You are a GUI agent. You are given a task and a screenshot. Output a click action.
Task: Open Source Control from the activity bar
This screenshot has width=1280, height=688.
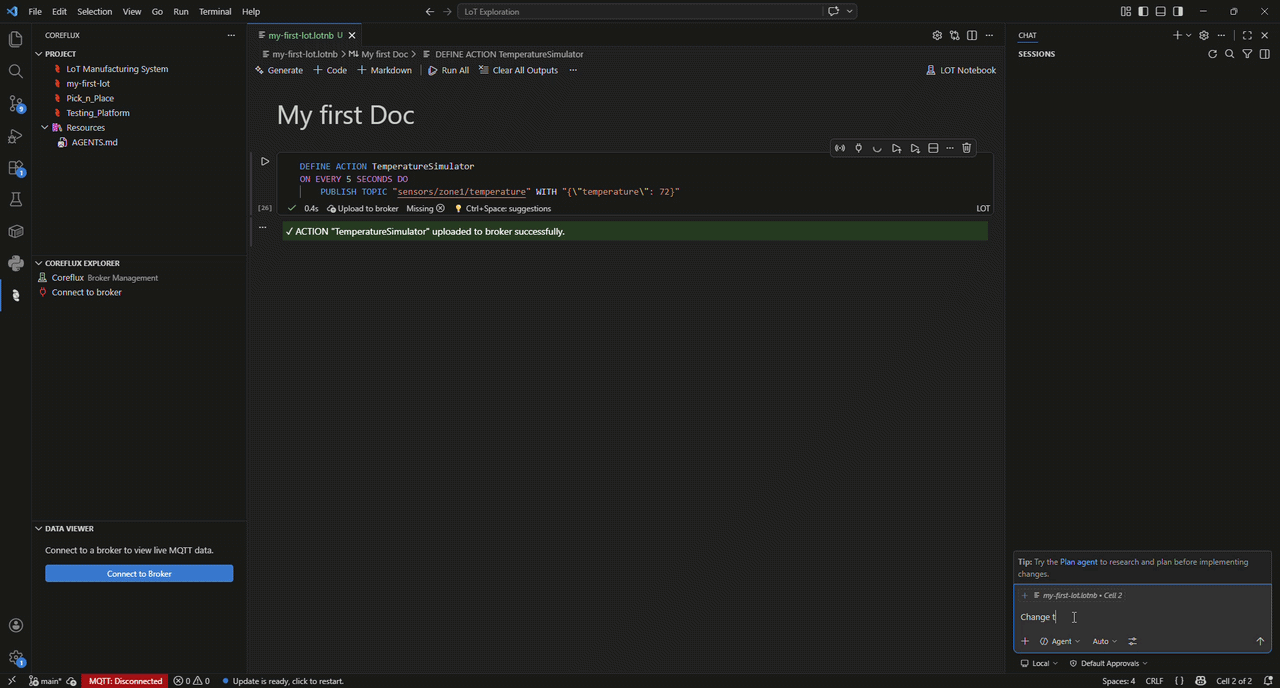(x=15, y=103)
